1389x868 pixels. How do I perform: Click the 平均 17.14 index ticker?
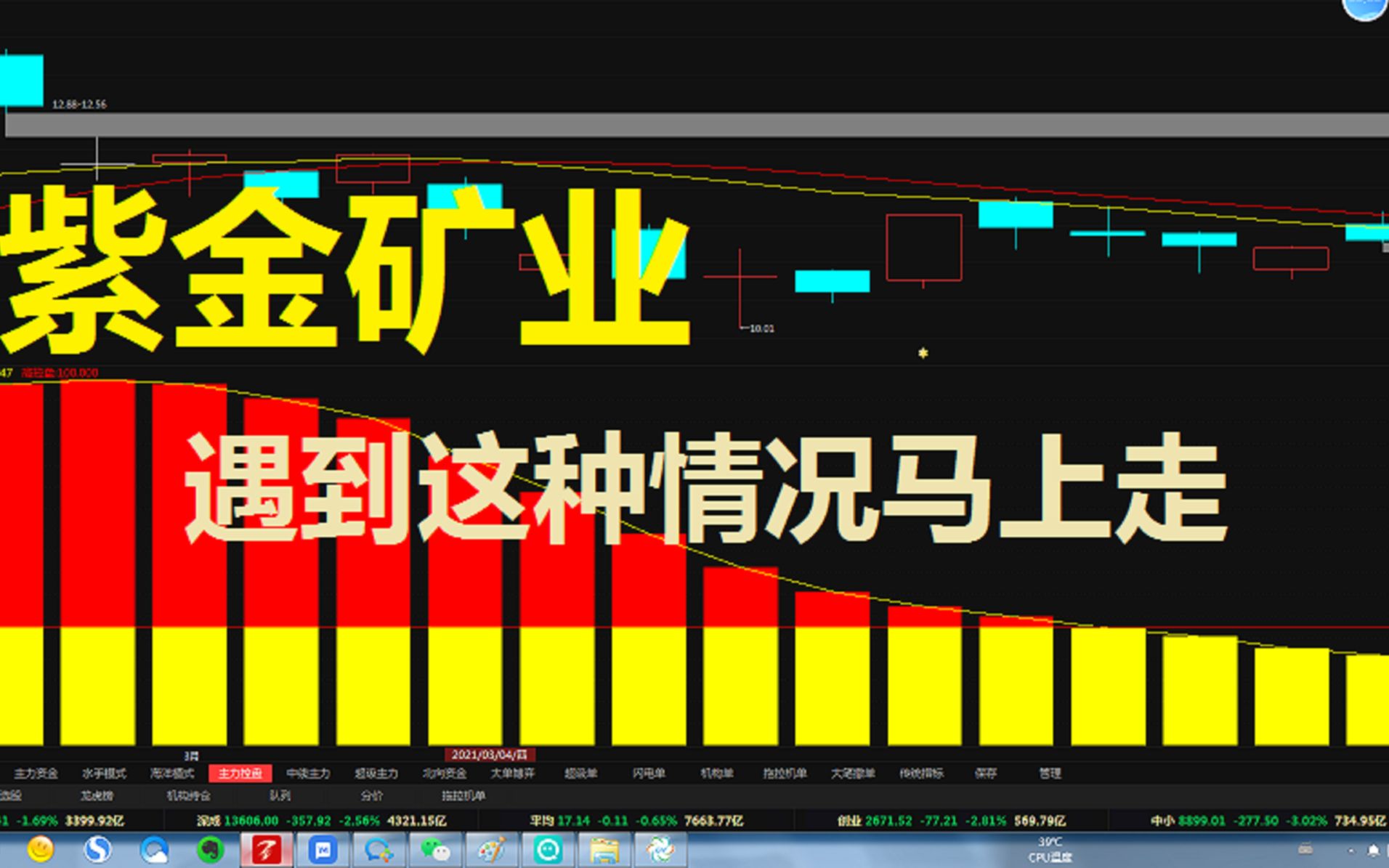pos(636,821)
